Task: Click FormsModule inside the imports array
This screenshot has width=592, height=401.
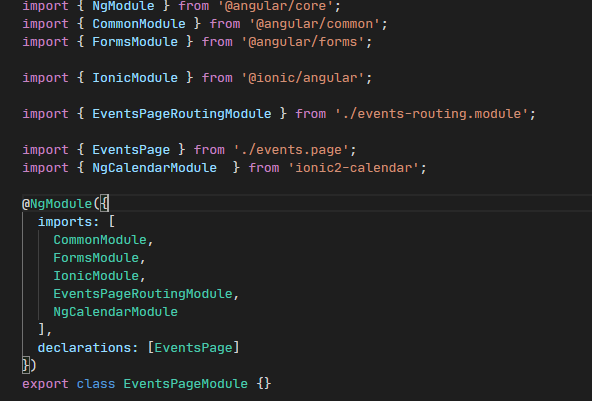Action: (x=96, y=258)
